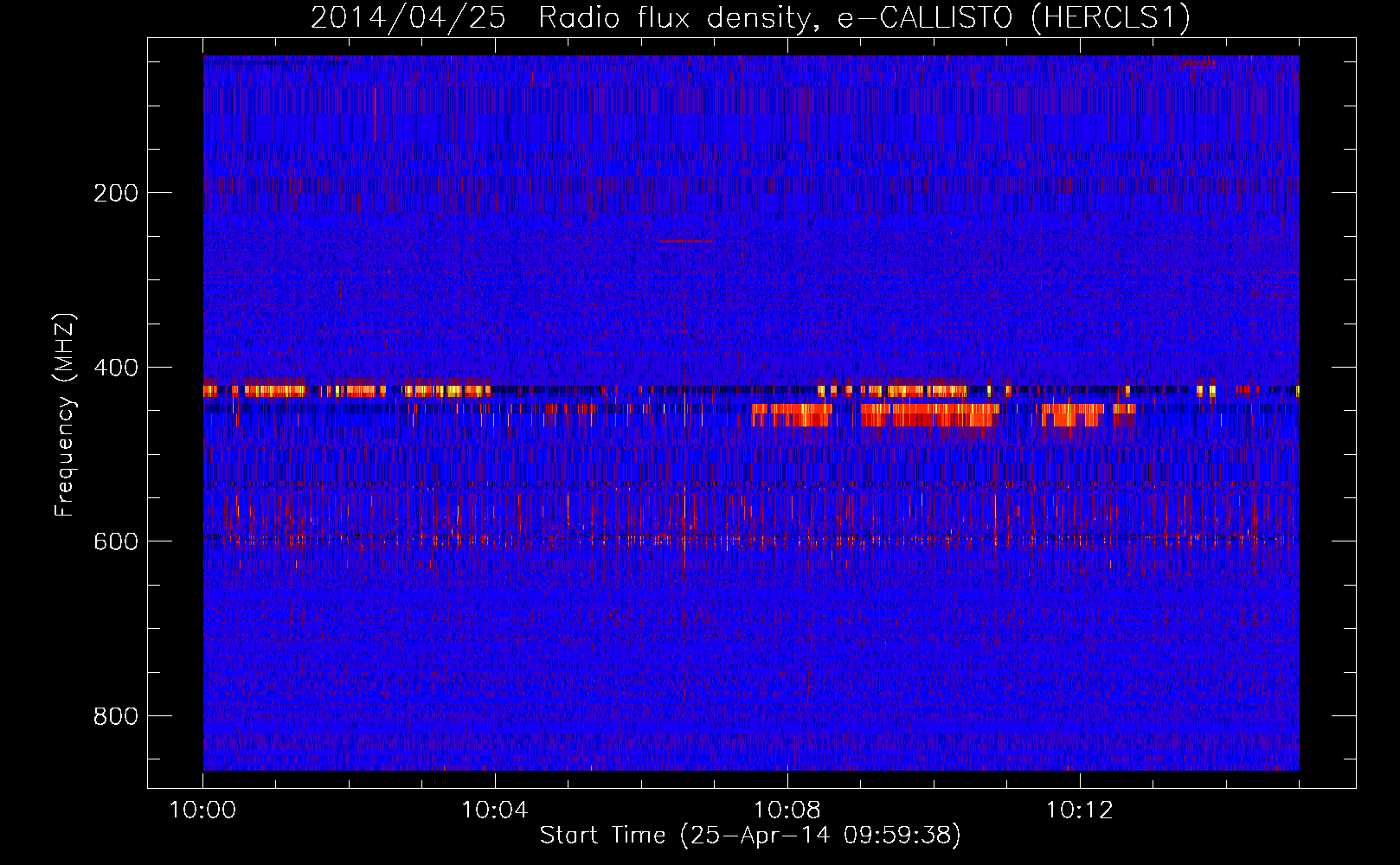Click the bright red burst band near 10:09
The image size is (1400, 865).
[x=929, y=415]
